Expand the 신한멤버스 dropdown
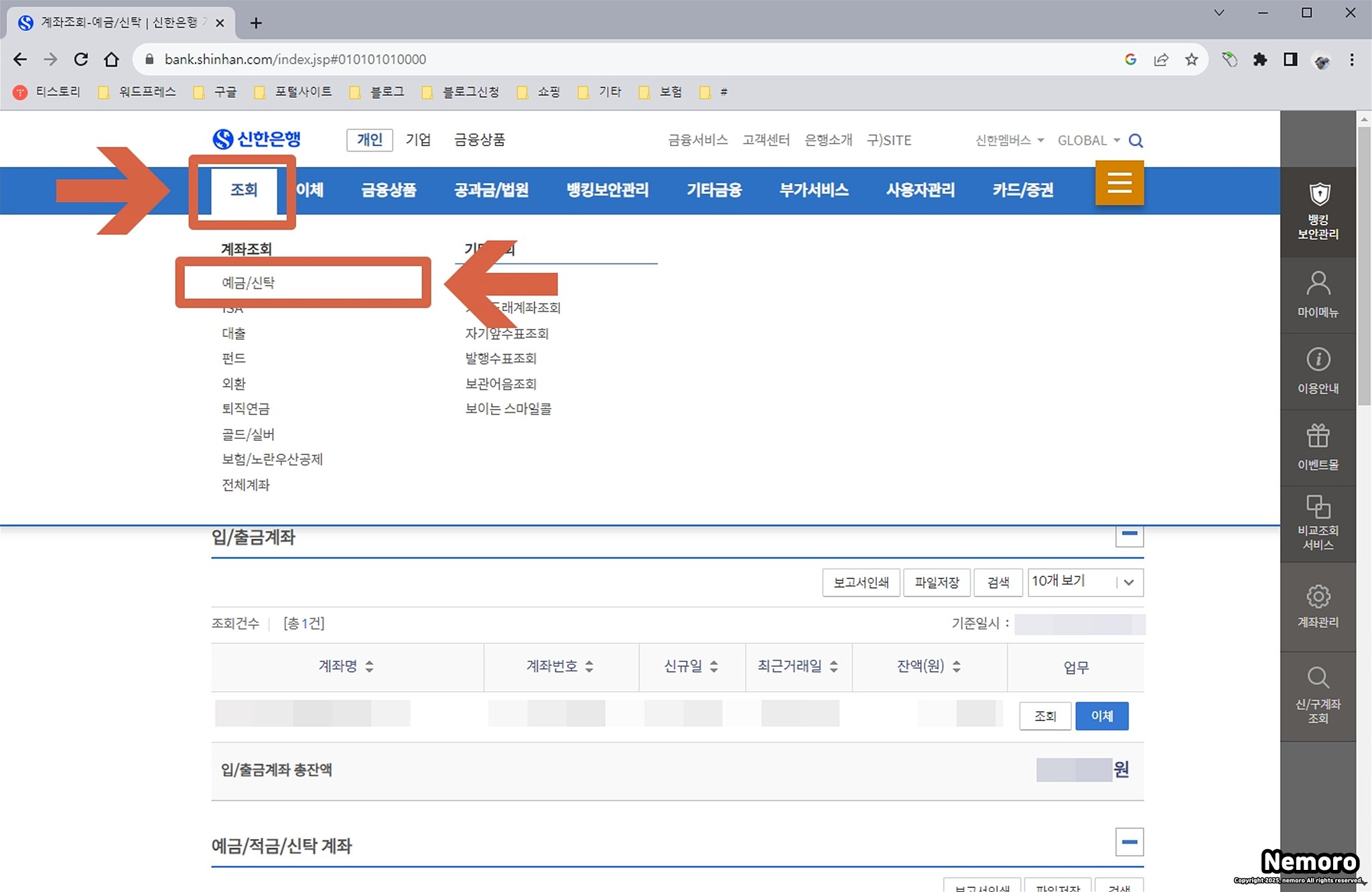Image resolution: width=1372 pixels, height=892 pixels. click(1010, 141)
